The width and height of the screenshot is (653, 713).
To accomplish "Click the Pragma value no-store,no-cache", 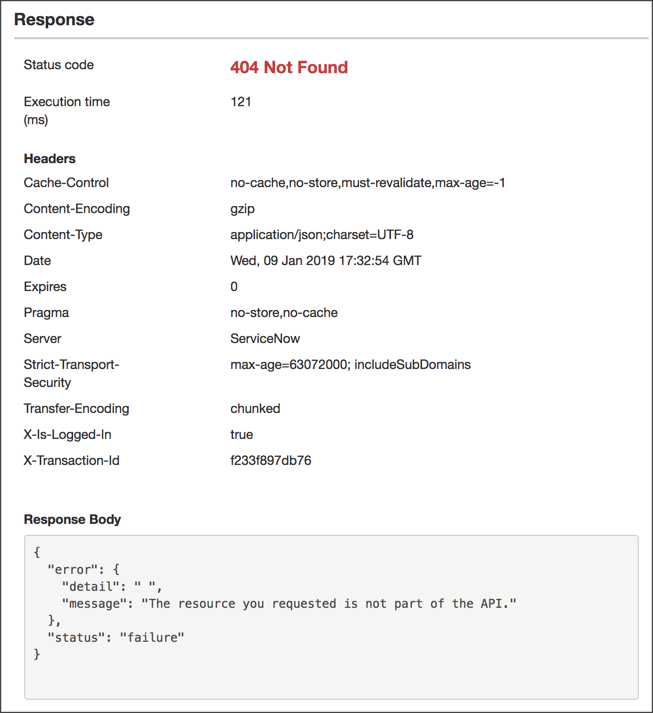I will point(284,313).
